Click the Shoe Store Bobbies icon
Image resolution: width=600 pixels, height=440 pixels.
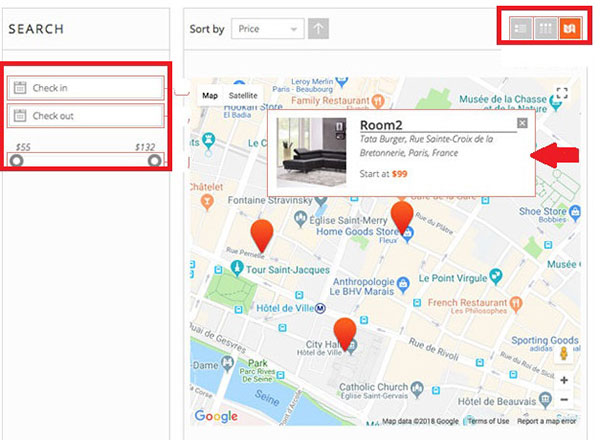coord(574,212)
